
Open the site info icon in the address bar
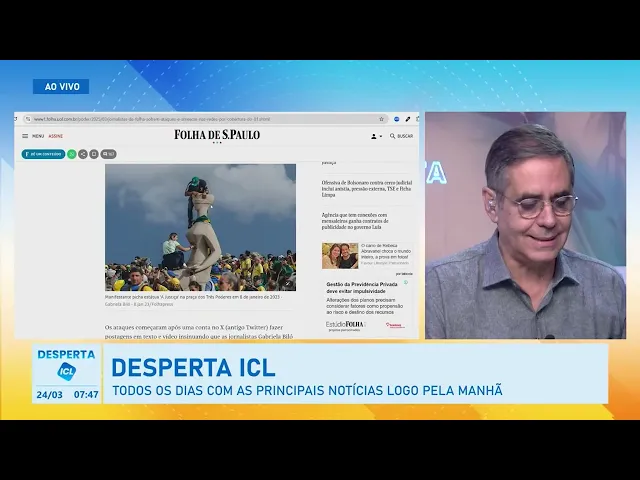pyautogui.click(x=28, y=119)
